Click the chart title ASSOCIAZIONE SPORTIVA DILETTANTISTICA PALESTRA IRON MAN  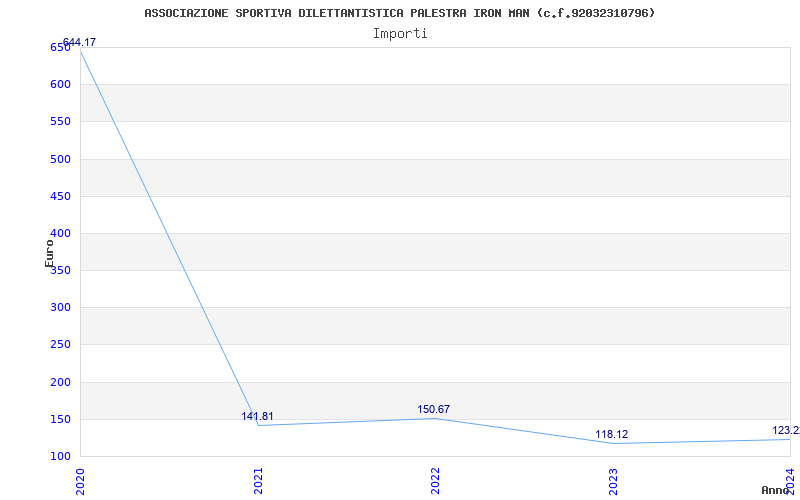click(x=399, y=13)
